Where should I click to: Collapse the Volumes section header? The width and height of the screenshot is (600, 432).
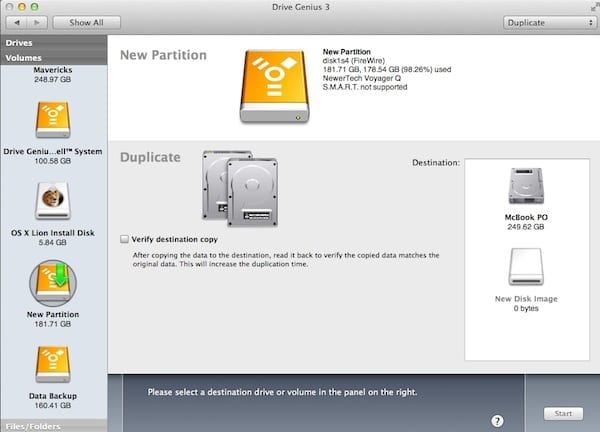click(53, 58)
